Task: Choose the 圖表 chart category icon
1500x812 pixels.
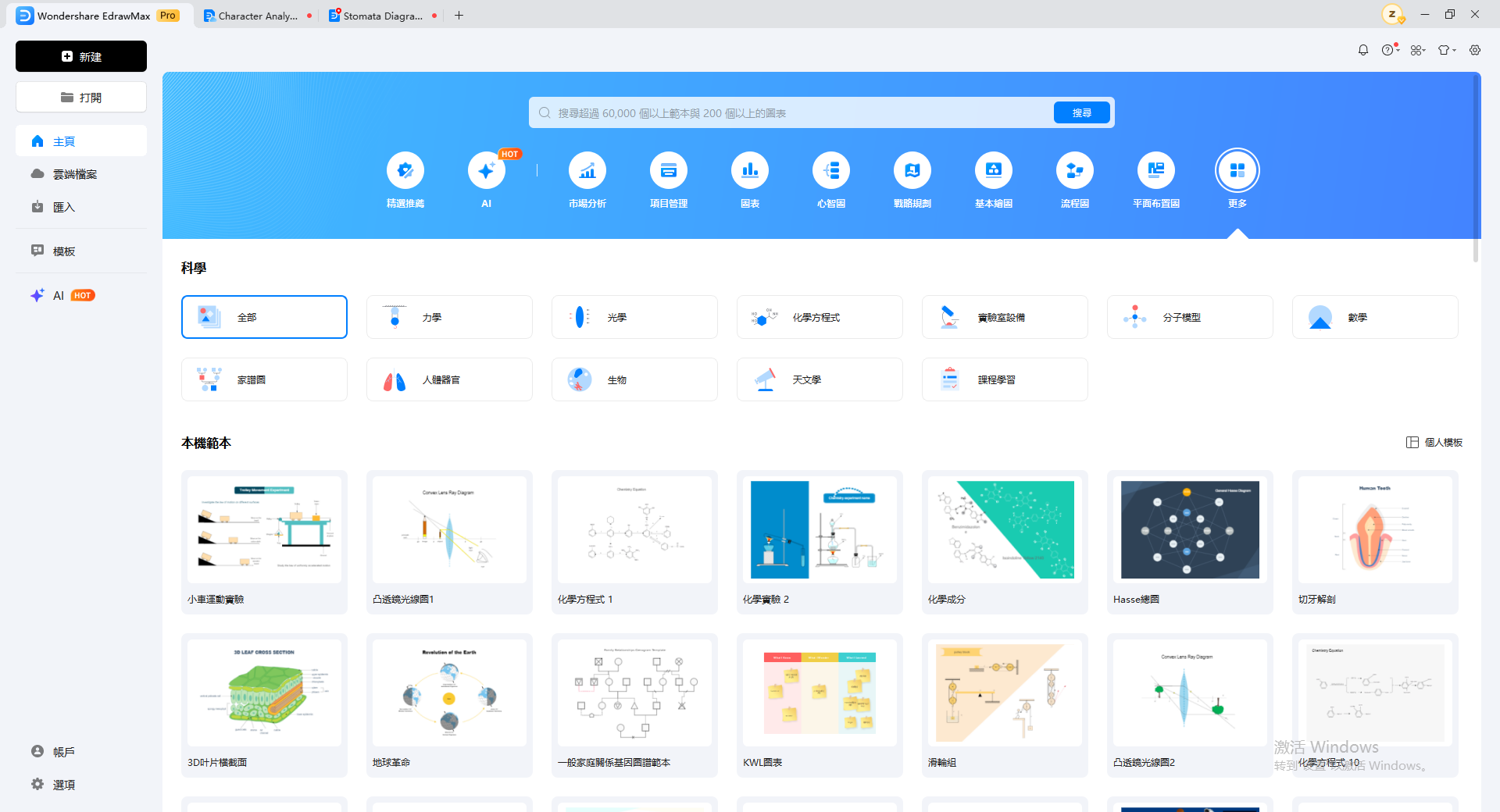Action: pyautogui.click(x=750, y=170)
